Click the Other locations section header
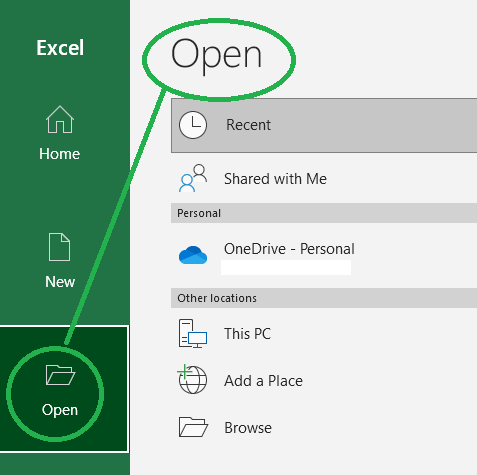Viewport: 477px width, 475px height. pyautogui.click(x=324, y=298)
